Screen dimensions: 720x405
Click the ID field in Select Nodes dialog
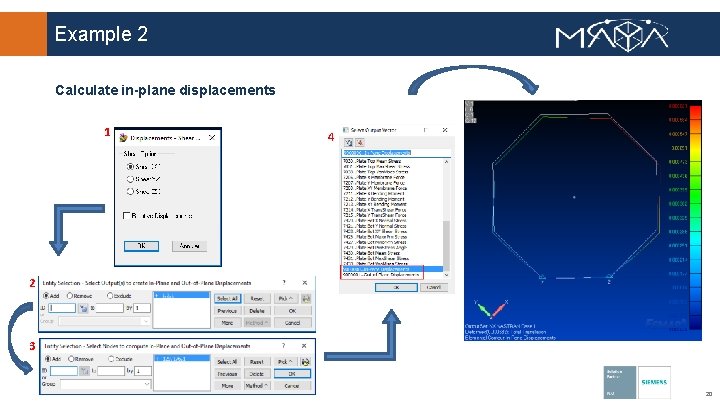coord(64,371)
